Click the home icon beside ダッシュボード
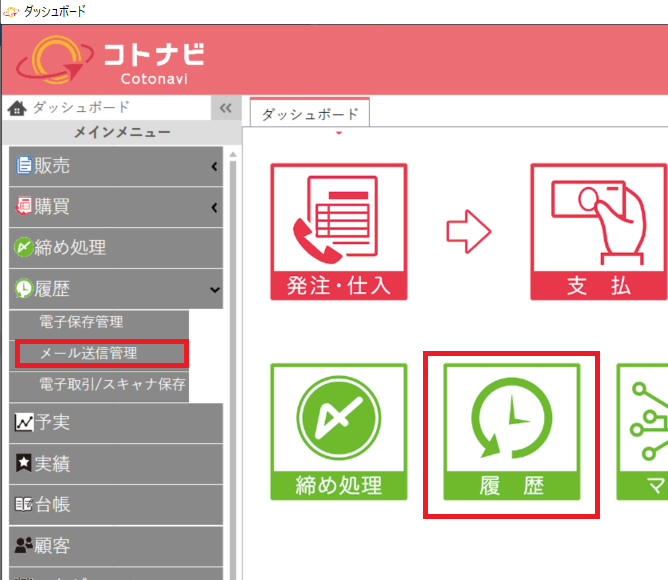 point(17,108)
